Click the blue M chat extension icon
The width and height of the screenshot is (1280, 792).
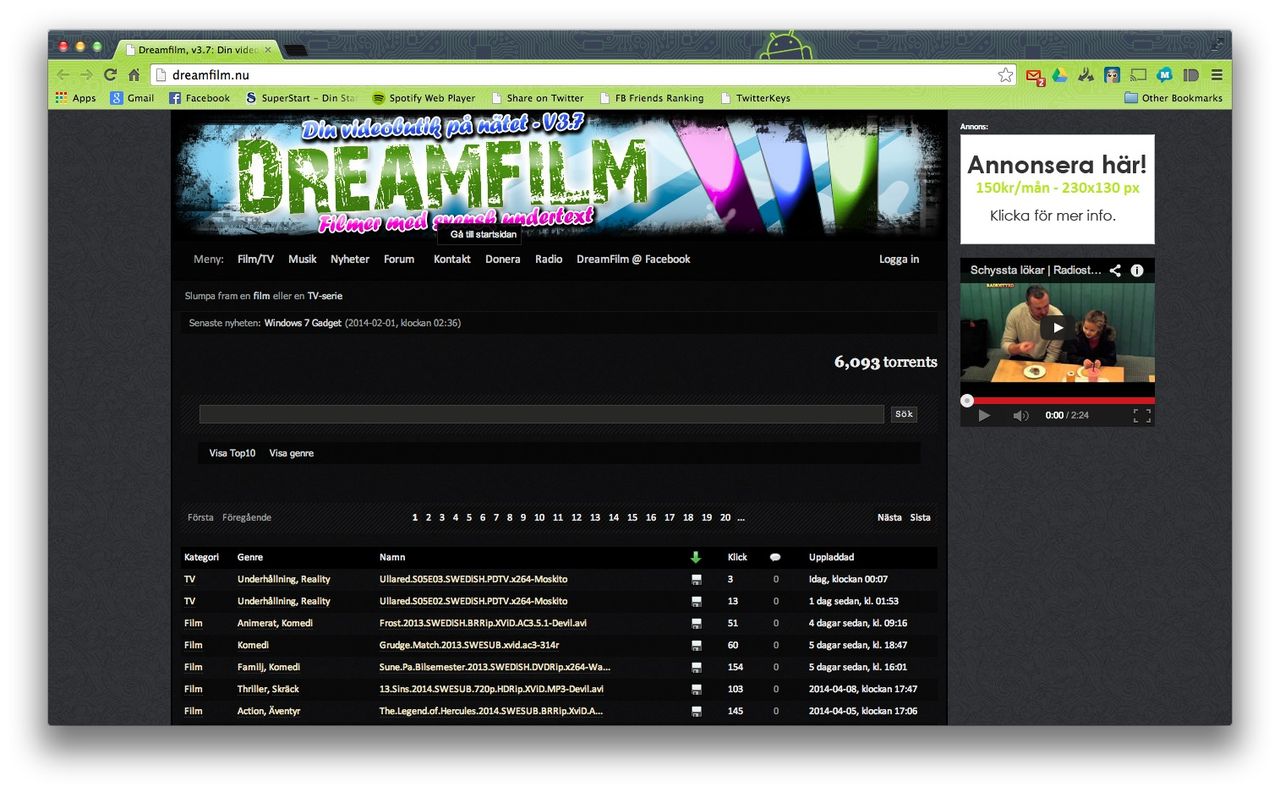tap(1164, 75)
